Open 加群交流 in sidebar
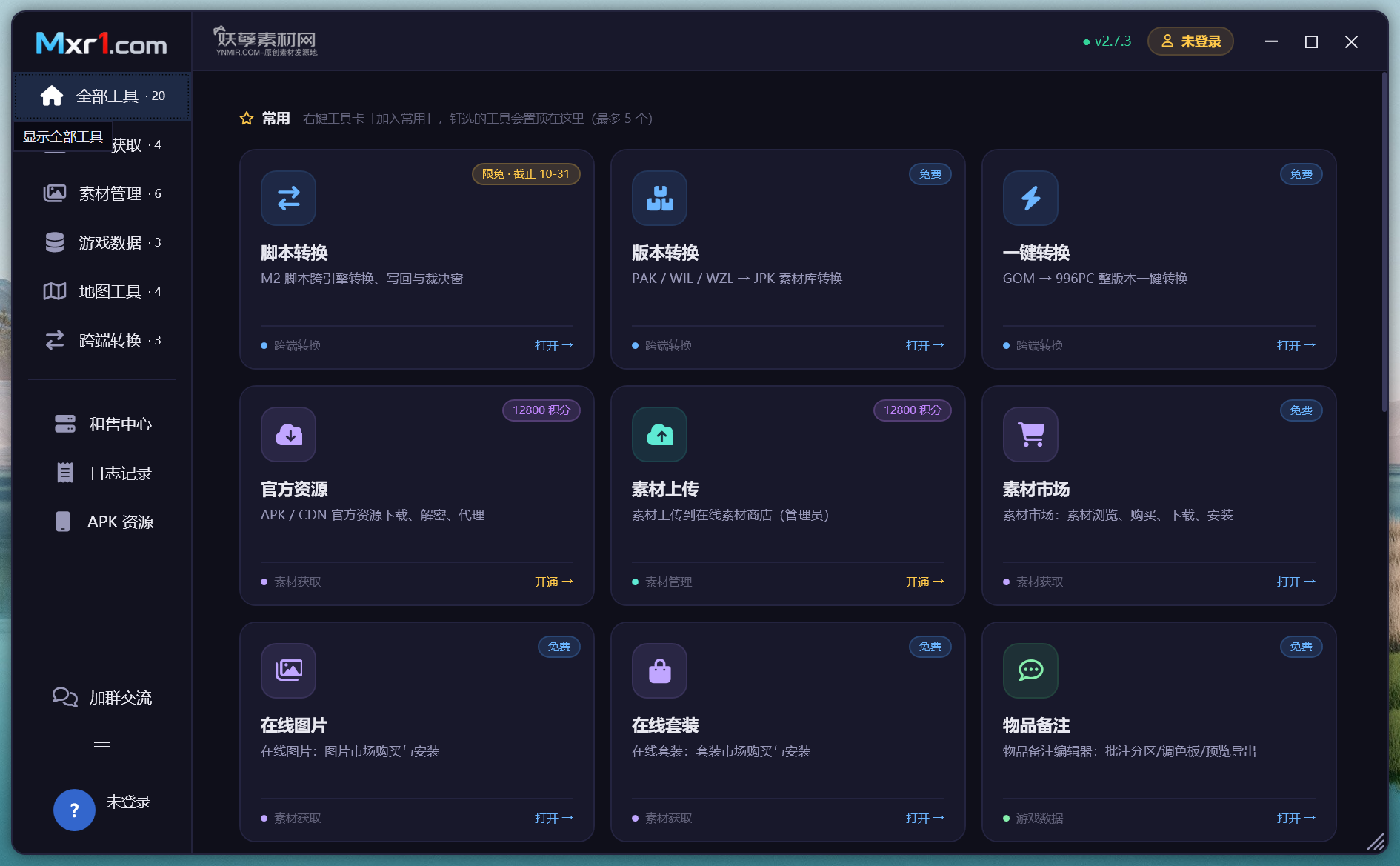 tap(102, 697)
